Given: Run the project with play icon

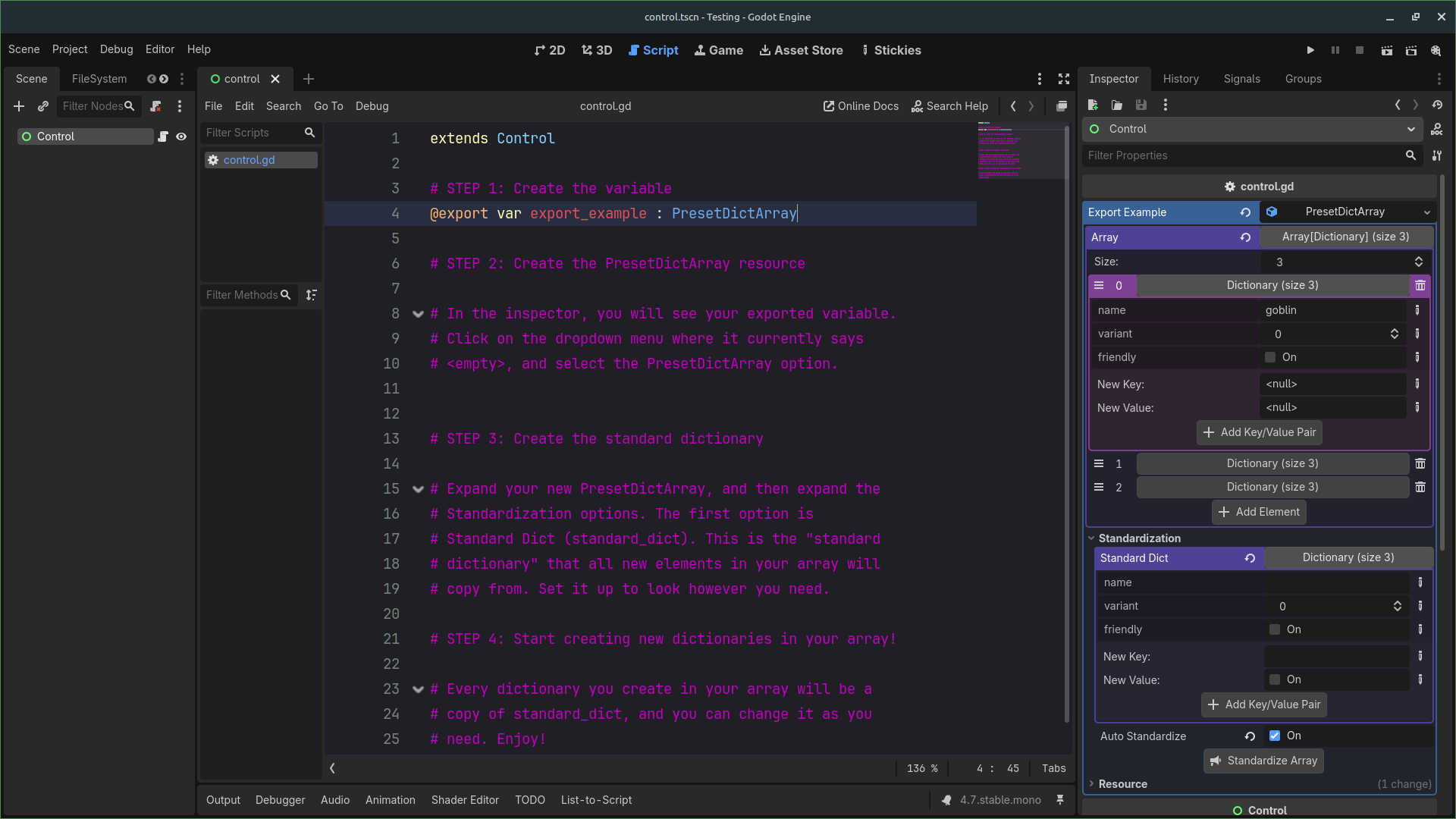Looking at the screenshot, I should click(x=1310, y=50).
